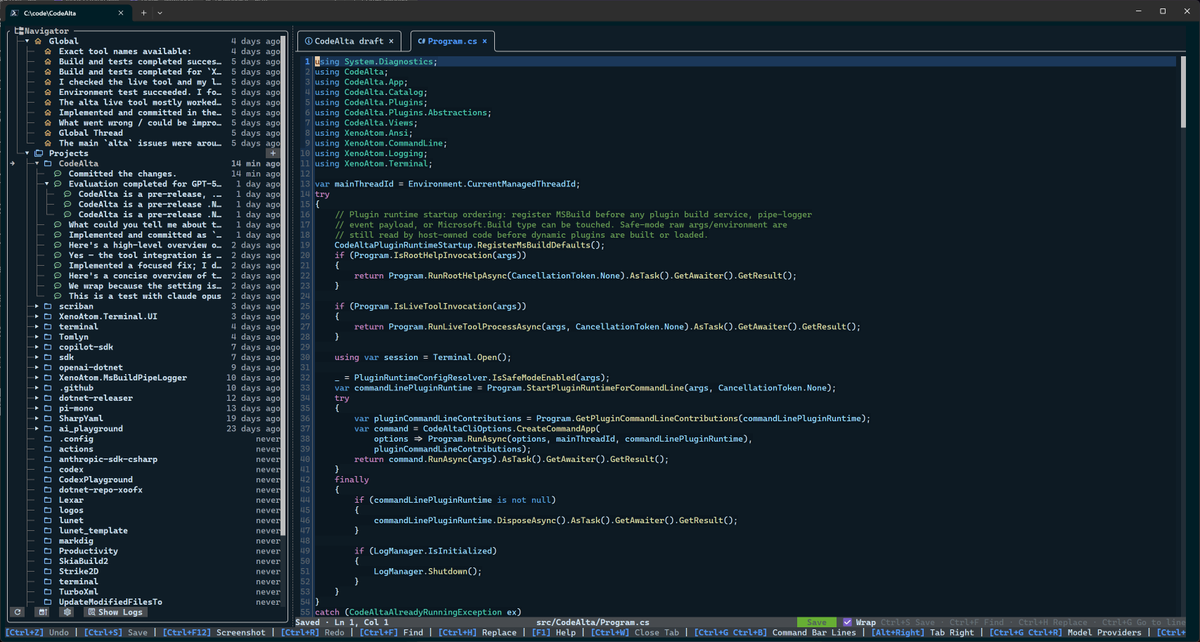The image size is (1200, 642).
Task: Click folder icon of scriban project
Action: click(47, 306)
